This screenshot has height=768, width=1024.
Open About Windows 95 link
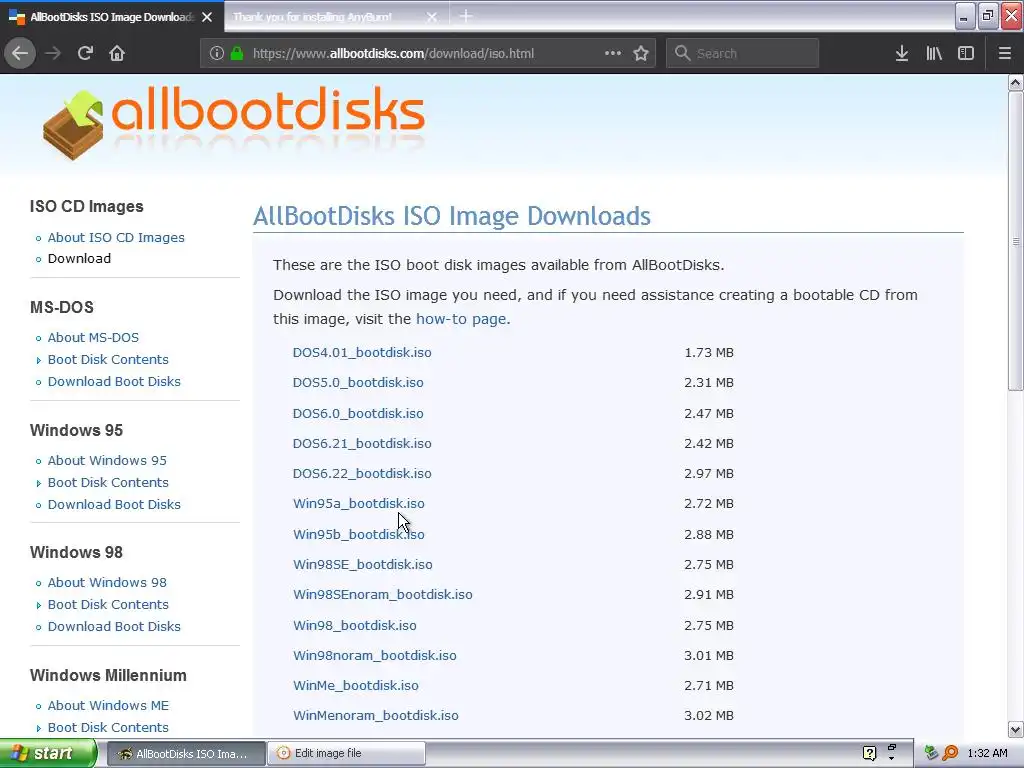point(107,460)
